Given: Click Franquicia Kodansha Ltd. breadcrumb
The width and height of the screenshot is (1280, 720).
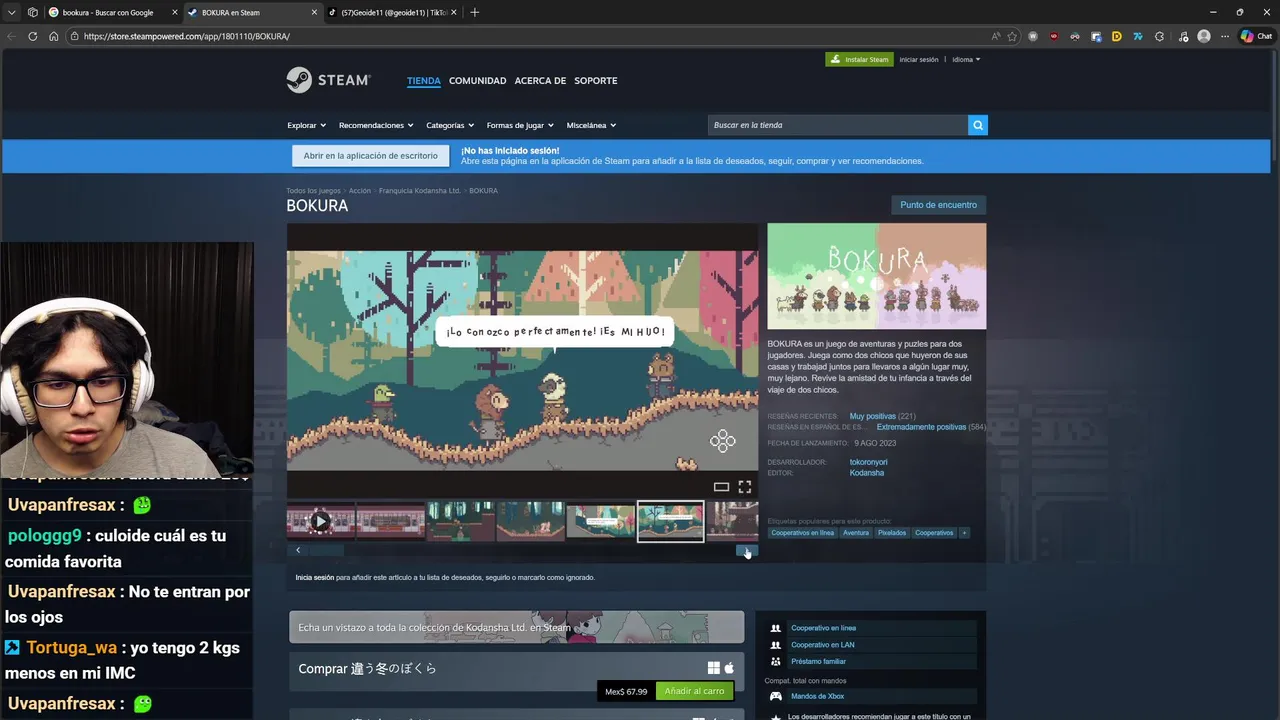Looking at the screenshot, I should 419,190.
